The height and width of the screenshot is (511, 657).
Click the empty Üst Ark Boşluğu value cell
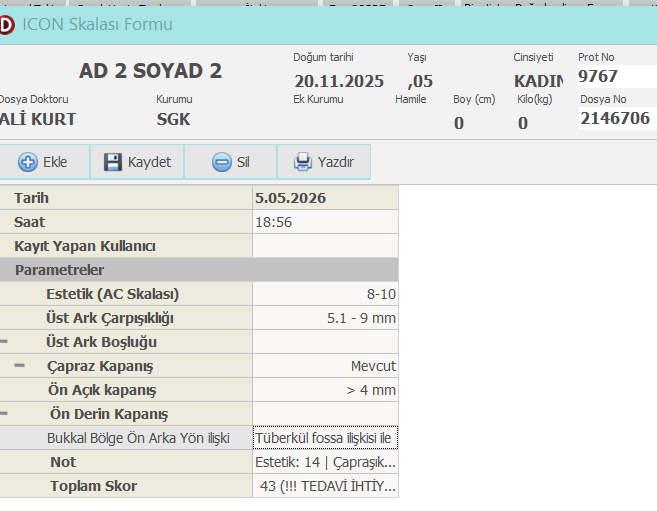pos(325,342)
